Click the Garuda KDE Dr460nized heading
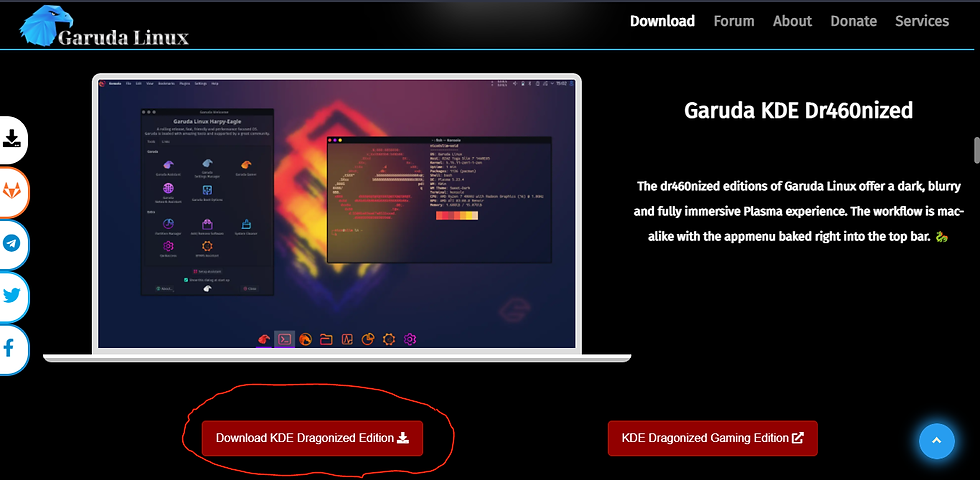980x480 pixels. coord(798,111)
